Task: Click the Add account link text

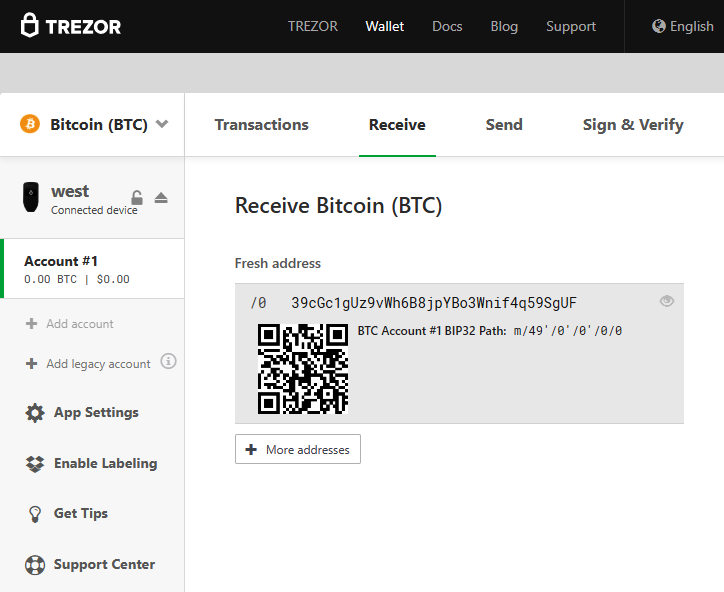Action: tap(79, 324)
